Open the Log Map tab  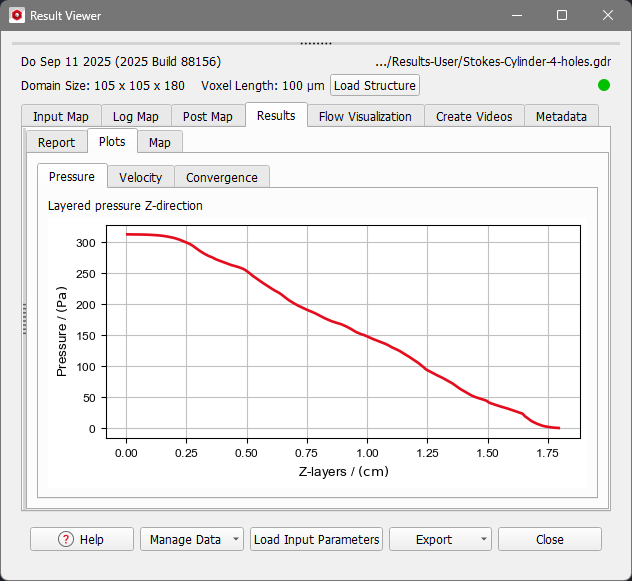134,117
